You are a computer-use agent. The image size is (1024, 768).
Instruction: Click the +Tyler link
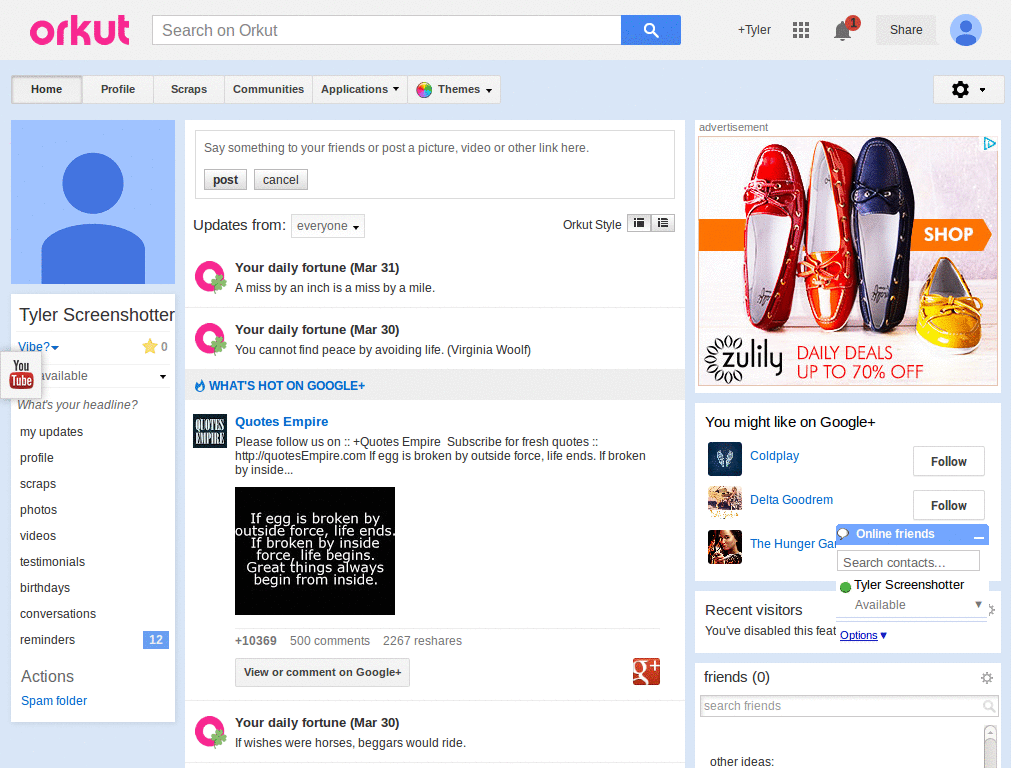pos(754,30)
